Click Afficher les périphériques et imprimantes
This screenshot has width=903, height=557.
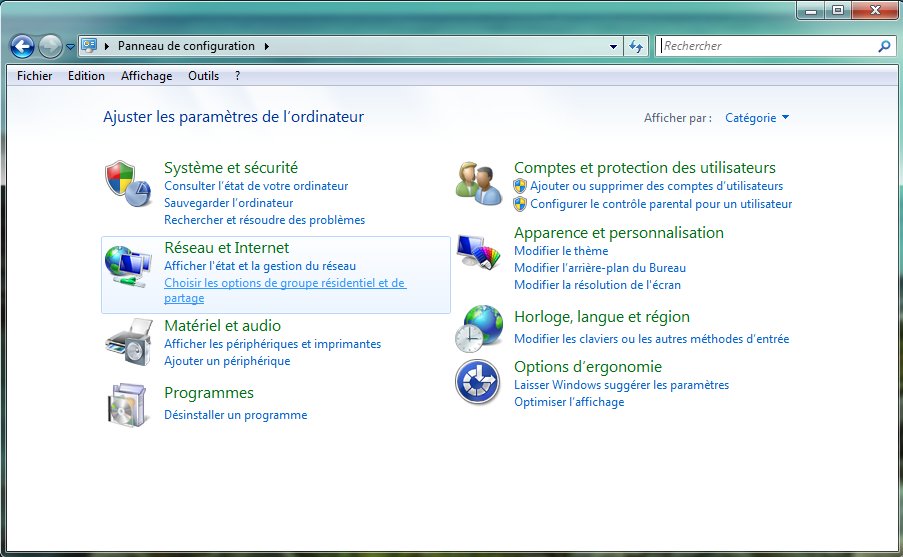(272, 344)
